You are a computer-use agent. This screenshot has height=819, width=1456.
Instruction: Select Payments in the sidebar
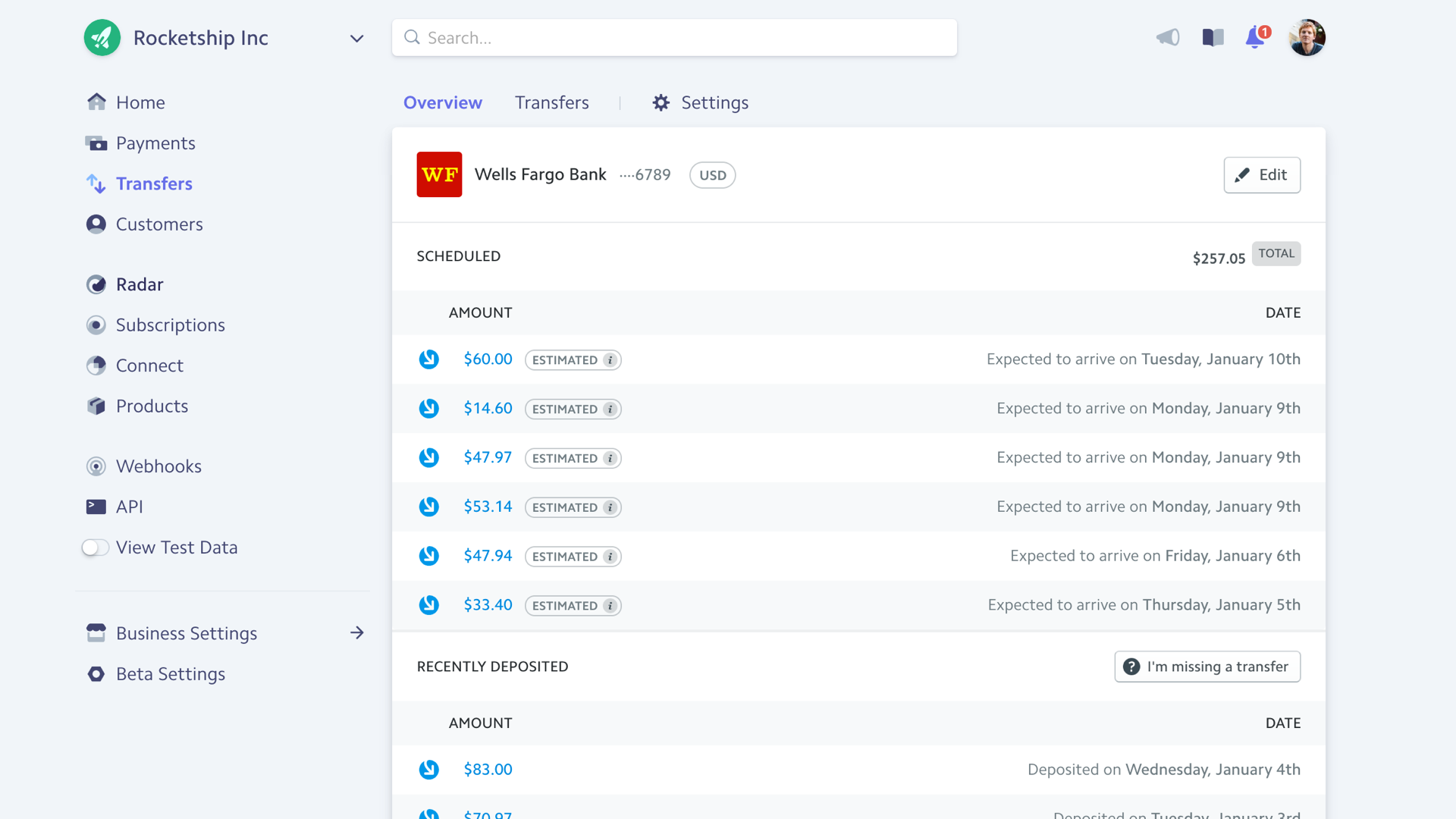pos(155,143)
